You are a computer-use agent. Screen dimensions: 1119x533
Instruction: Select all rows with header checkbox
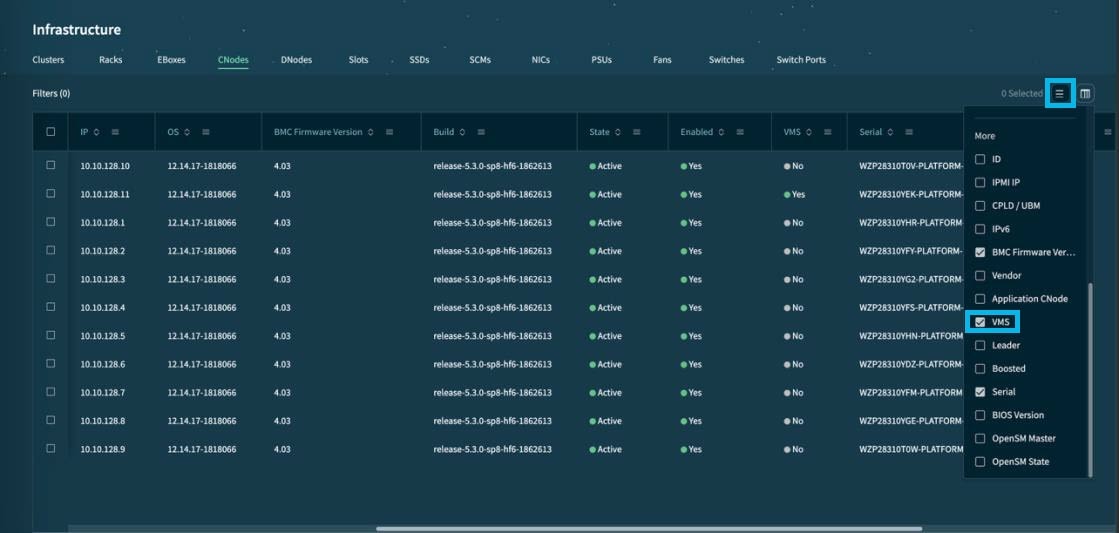point(51,132)
